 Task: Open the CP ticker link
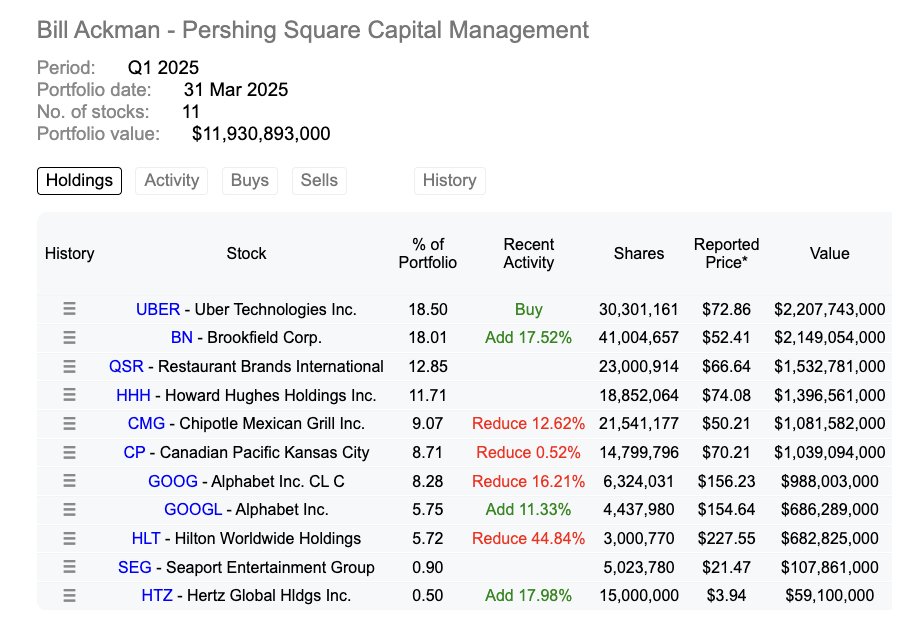(134, 453)
